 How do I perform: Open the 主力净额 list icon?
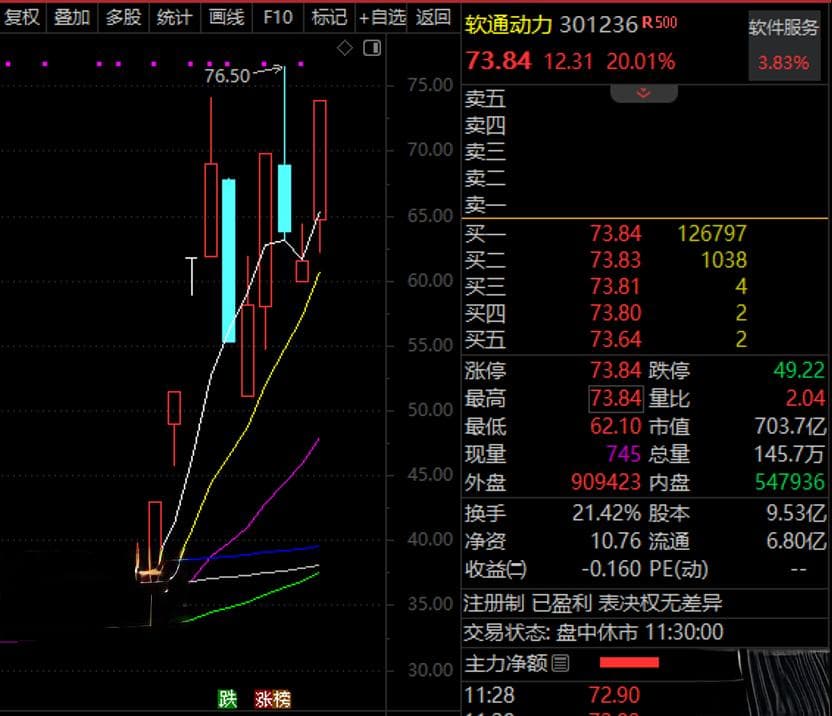point(560,662)
